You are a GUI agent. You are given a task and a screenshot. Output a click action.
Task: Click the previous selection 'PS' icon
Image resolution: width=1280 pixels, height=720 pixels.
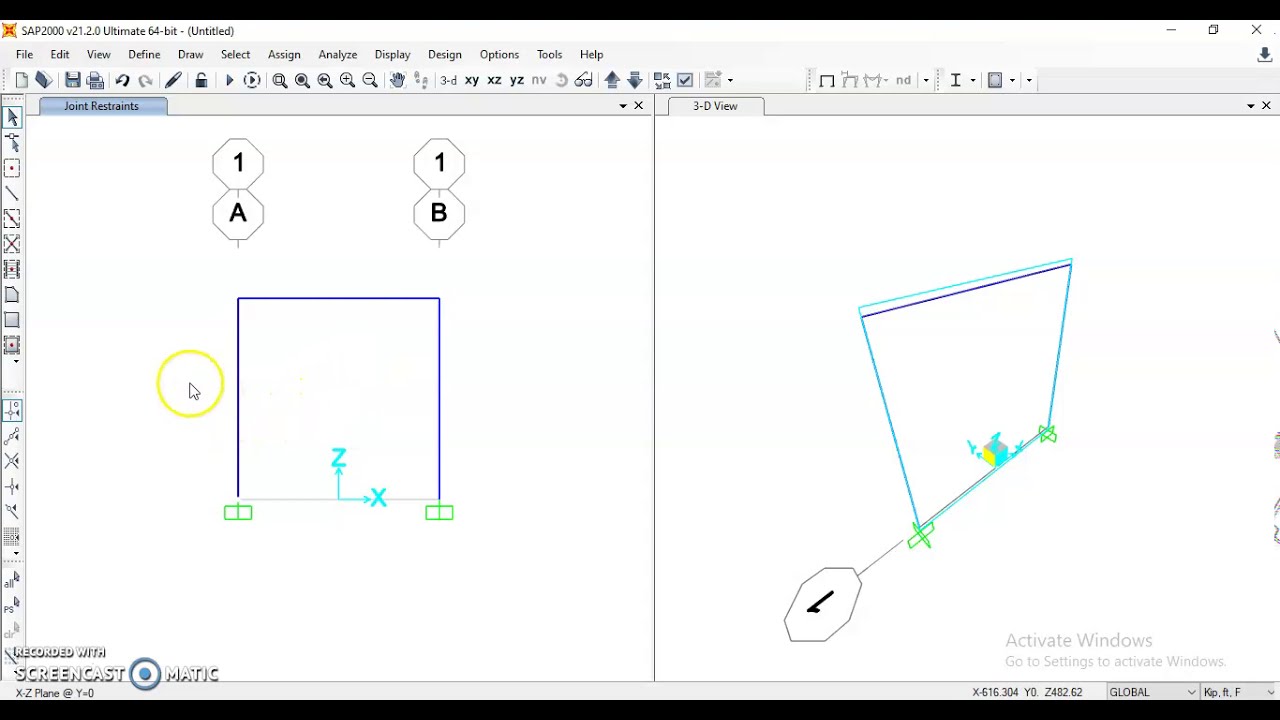pos(12,605)
